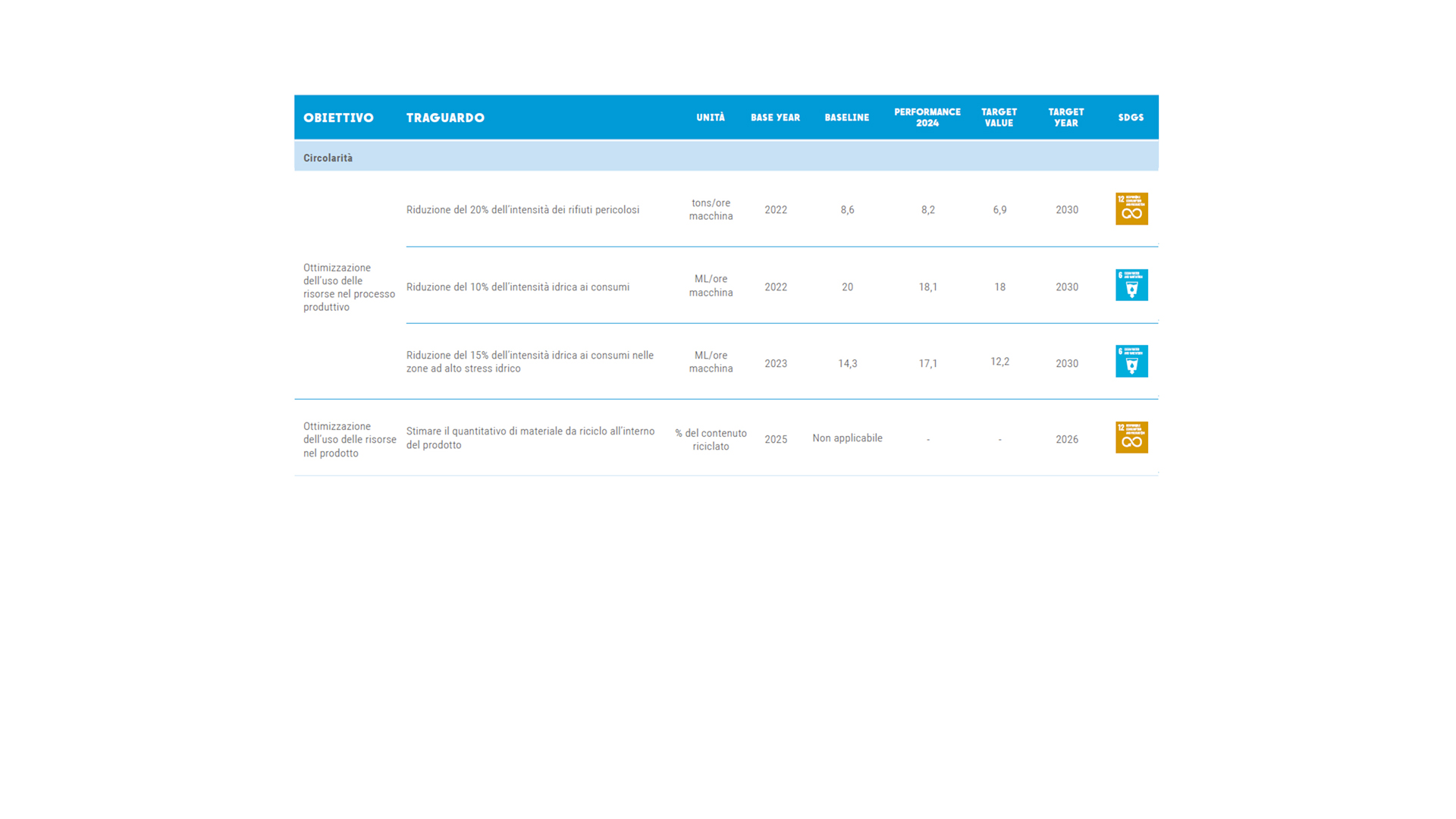Click 'ML/ore macchina' in the 15% reduction row
Viewport: 1456px width, 819px height.
tap(711, 362)
